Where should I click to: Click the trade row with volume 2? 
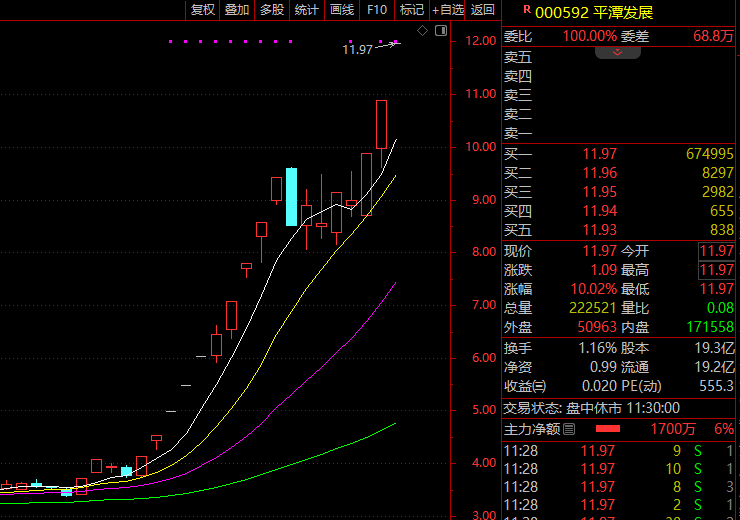(618, 505)
